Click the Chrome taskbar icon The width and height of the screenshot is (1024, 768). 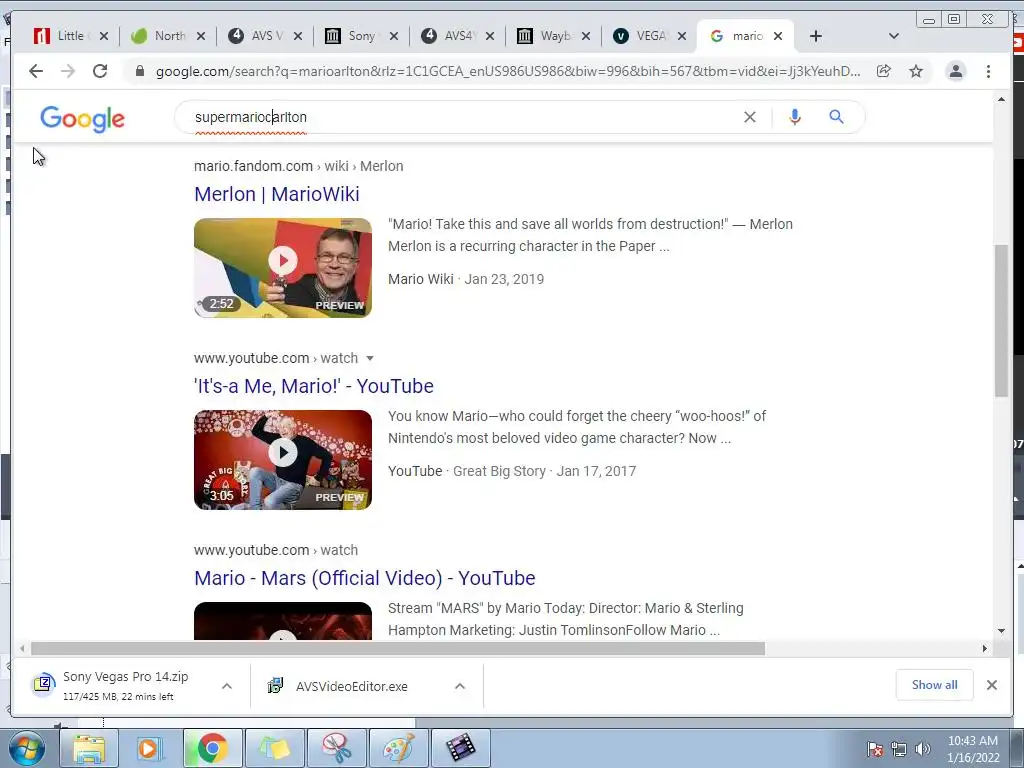point(212,748)
